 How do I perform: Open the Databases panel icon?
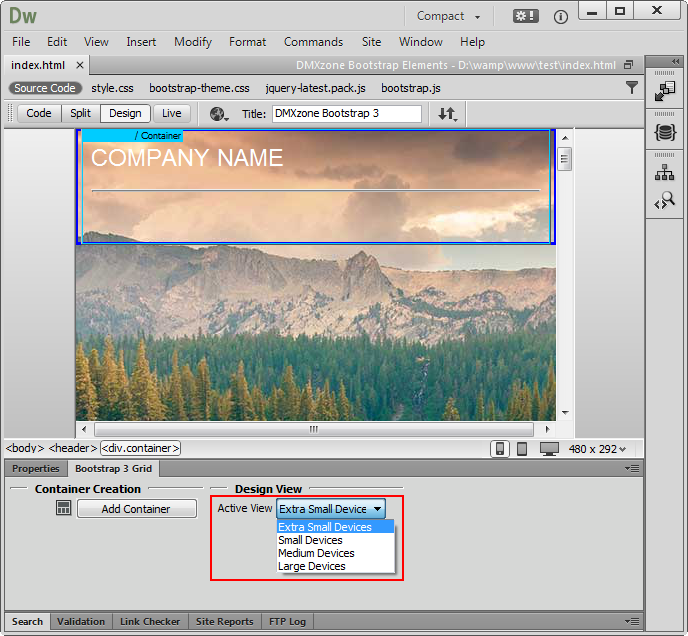coord(665,132)
